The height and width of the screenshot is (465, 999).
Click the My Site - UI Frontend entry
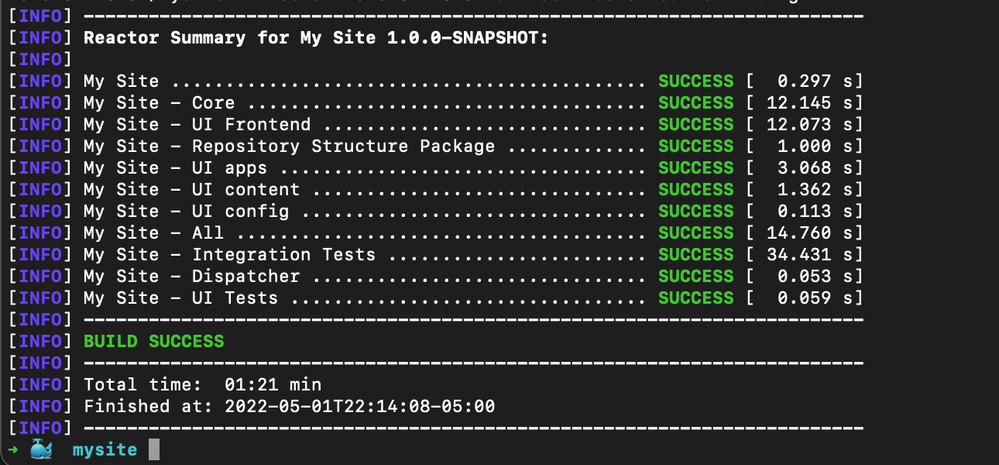click(197, 125)
